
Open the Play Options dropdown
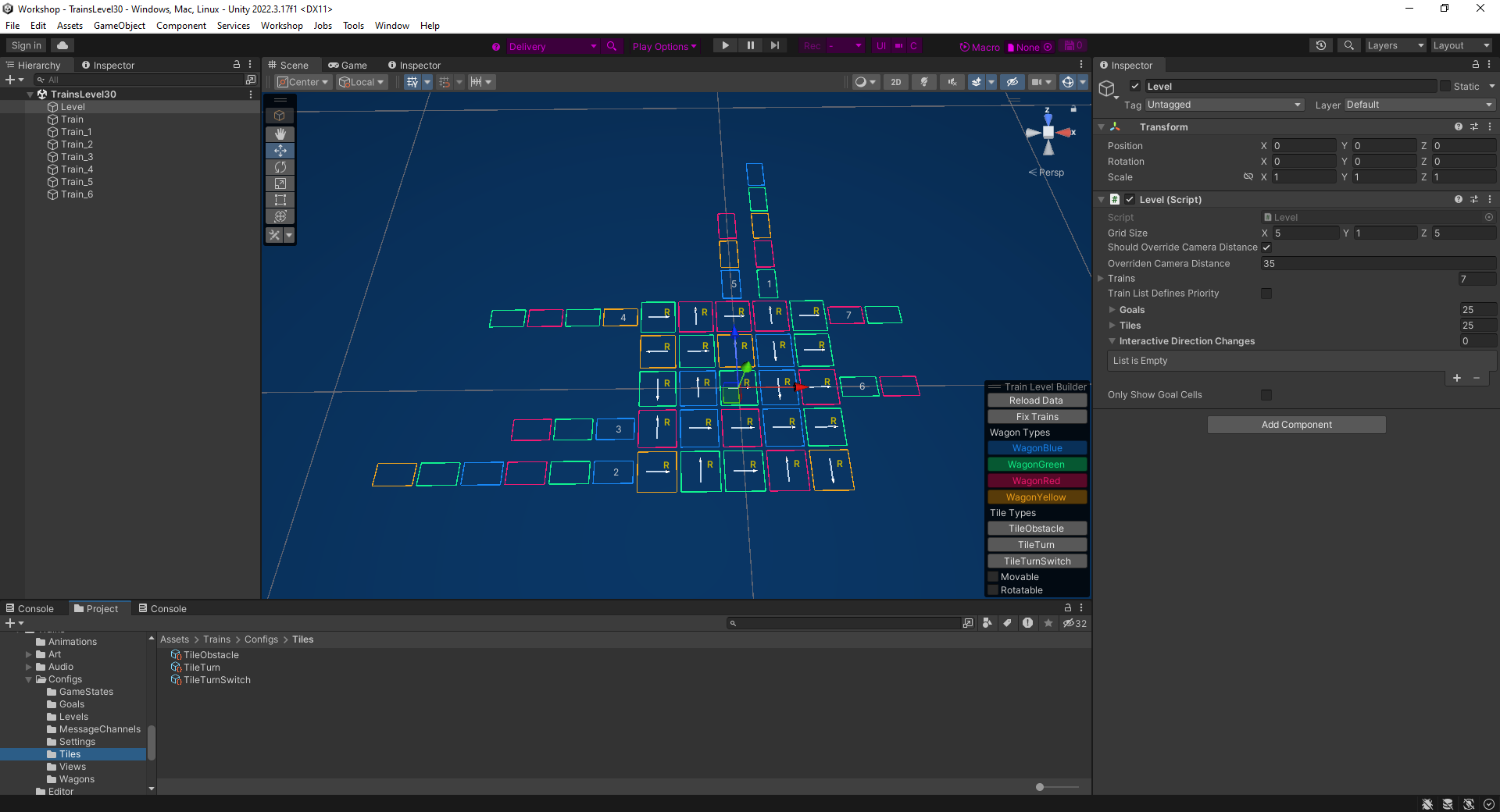coord(665,46)
